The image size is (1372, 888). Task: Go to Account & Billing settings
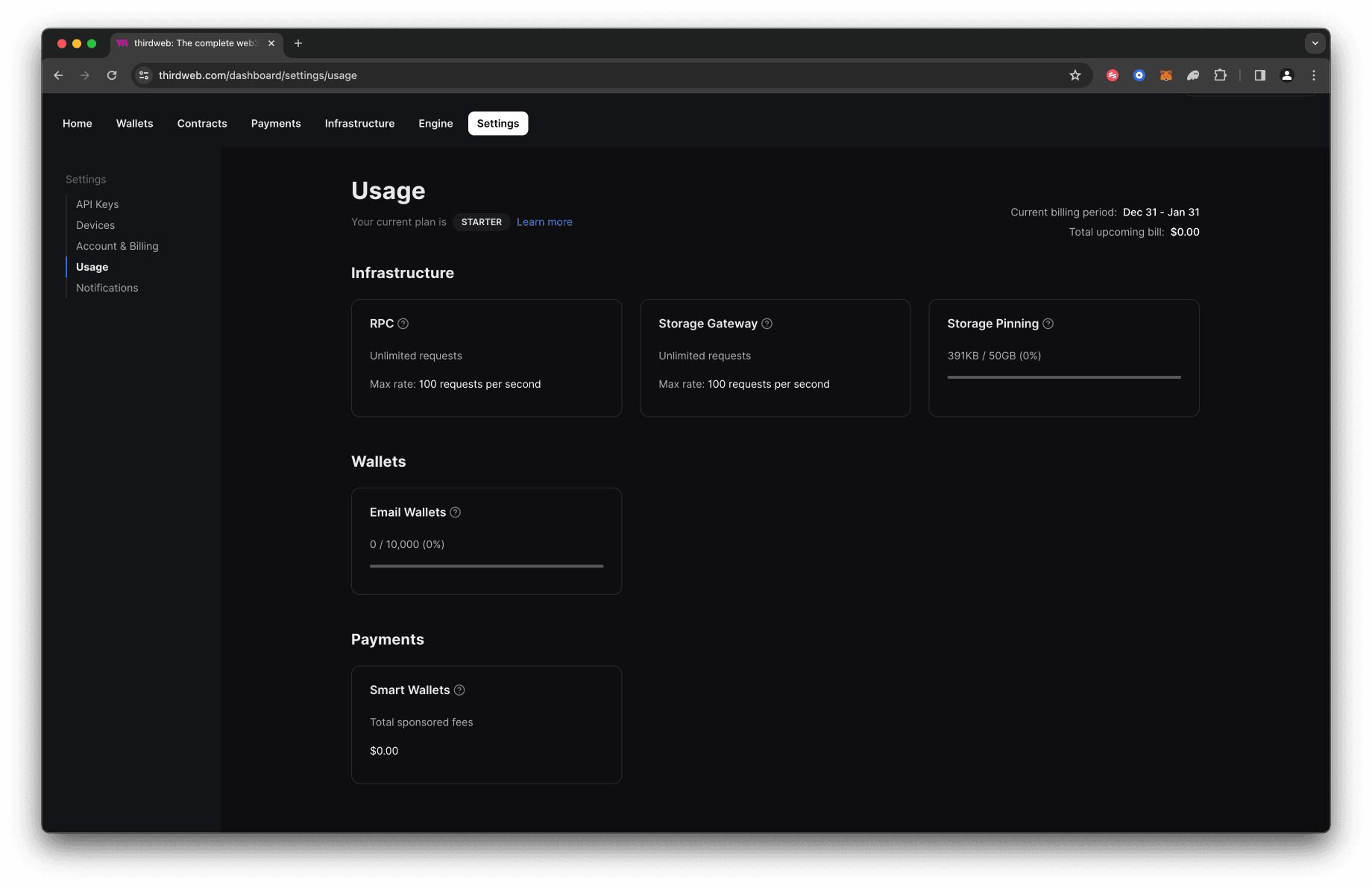point(117,246)
